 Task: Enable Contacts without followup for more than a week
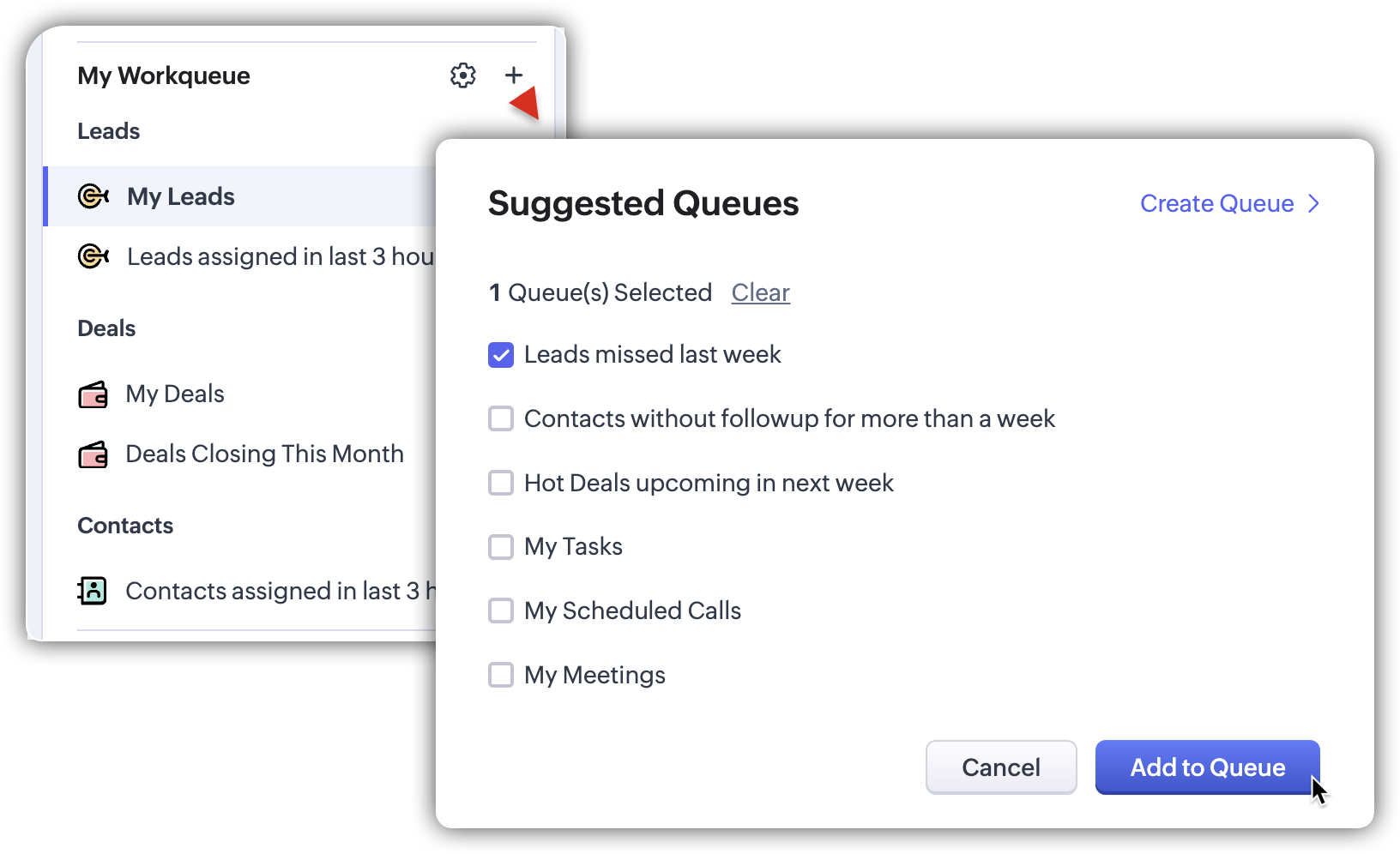[501, 418]
